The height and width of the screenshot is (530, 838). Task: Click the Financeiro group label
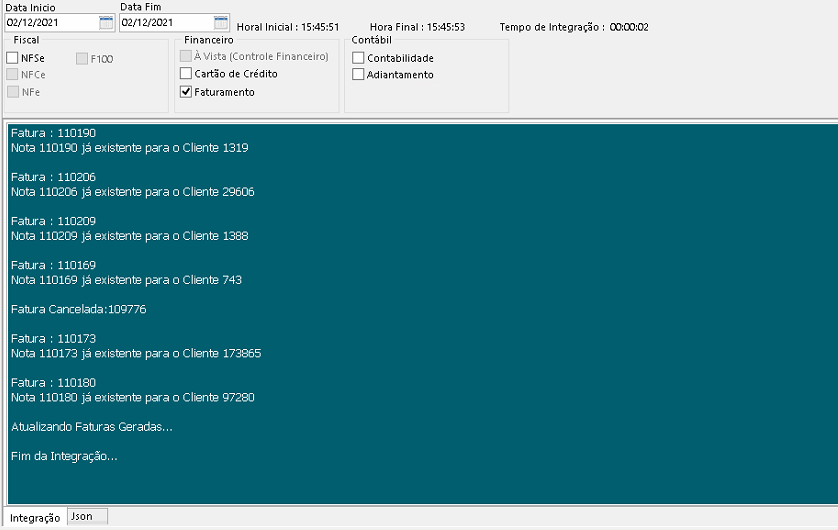coord(209,40)
